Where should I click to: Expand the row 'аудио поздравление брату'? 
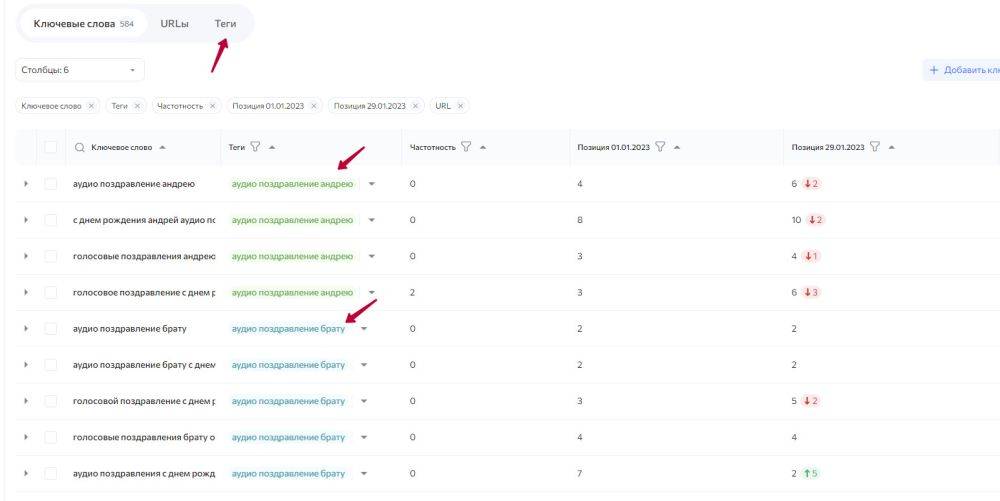(x=26, y=328)
